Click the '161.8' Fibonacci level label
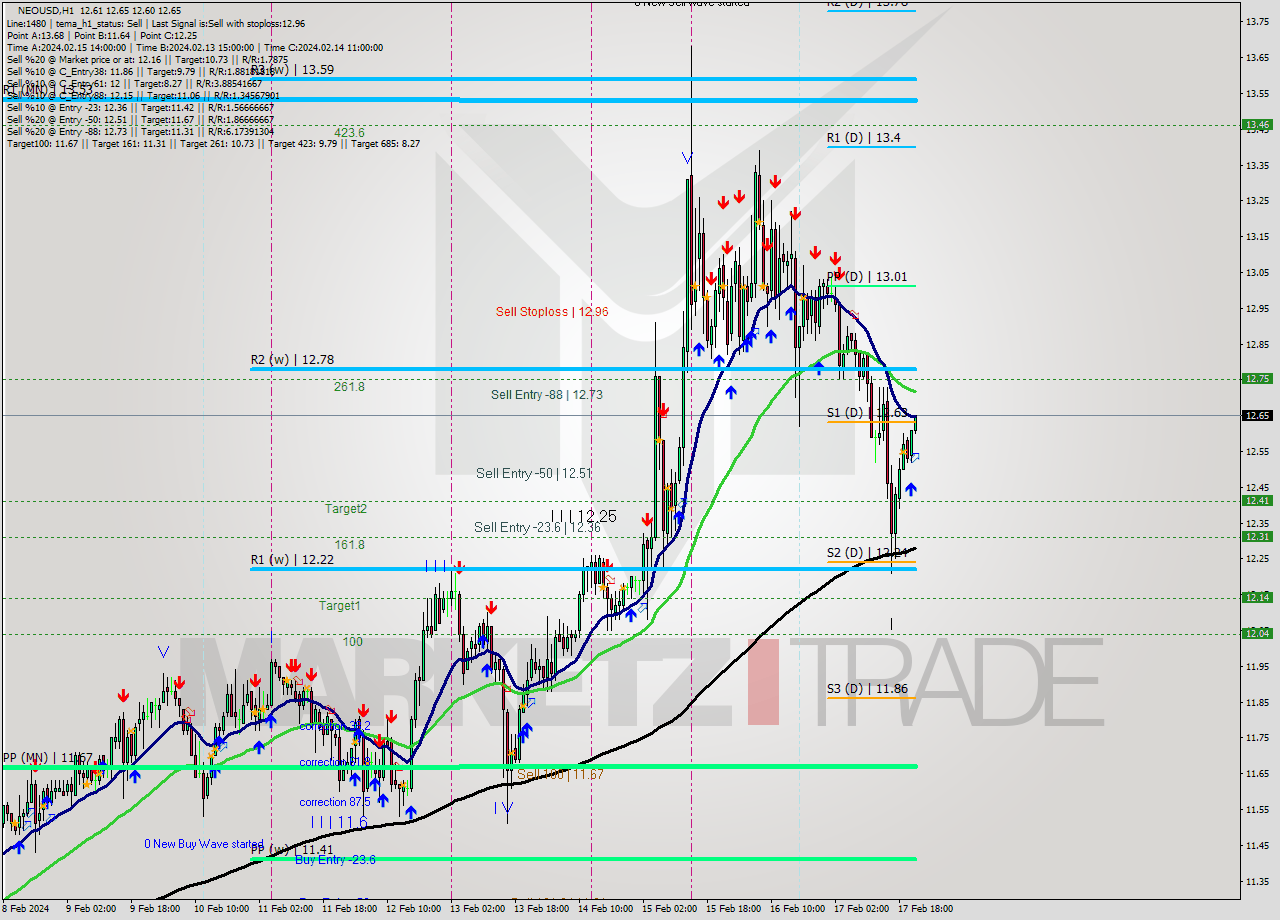The width and height of the screenshot is (1280, 920). (x=349, y=545)
